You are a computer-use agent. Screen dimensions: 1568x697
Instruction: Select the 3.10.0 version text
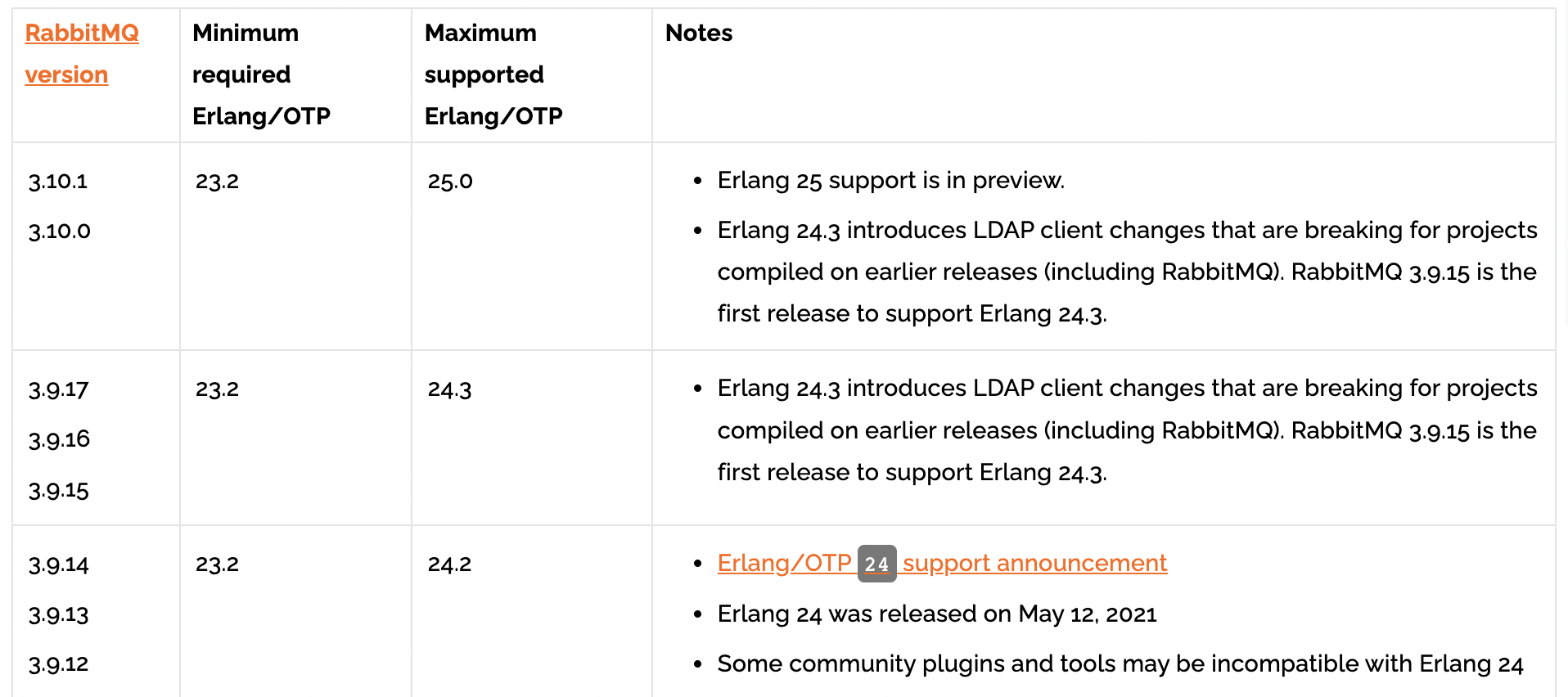click(x=60, y=231)
